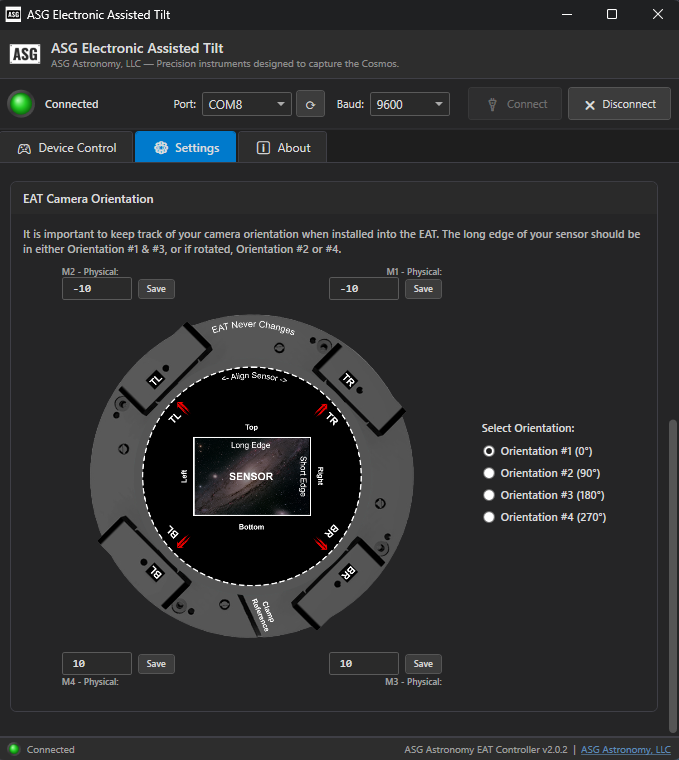Click the gamepad icon on Device Control tab

pyautogui.click(x=24, y=148)
